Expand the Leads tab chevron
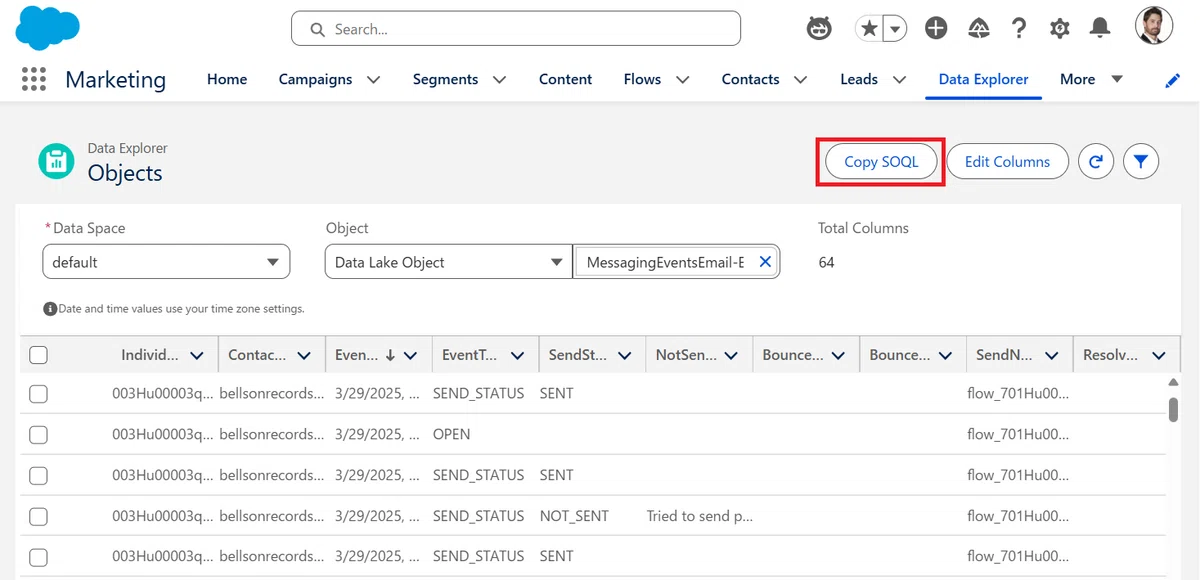The image size is (1200, 580). pos(899,79)
